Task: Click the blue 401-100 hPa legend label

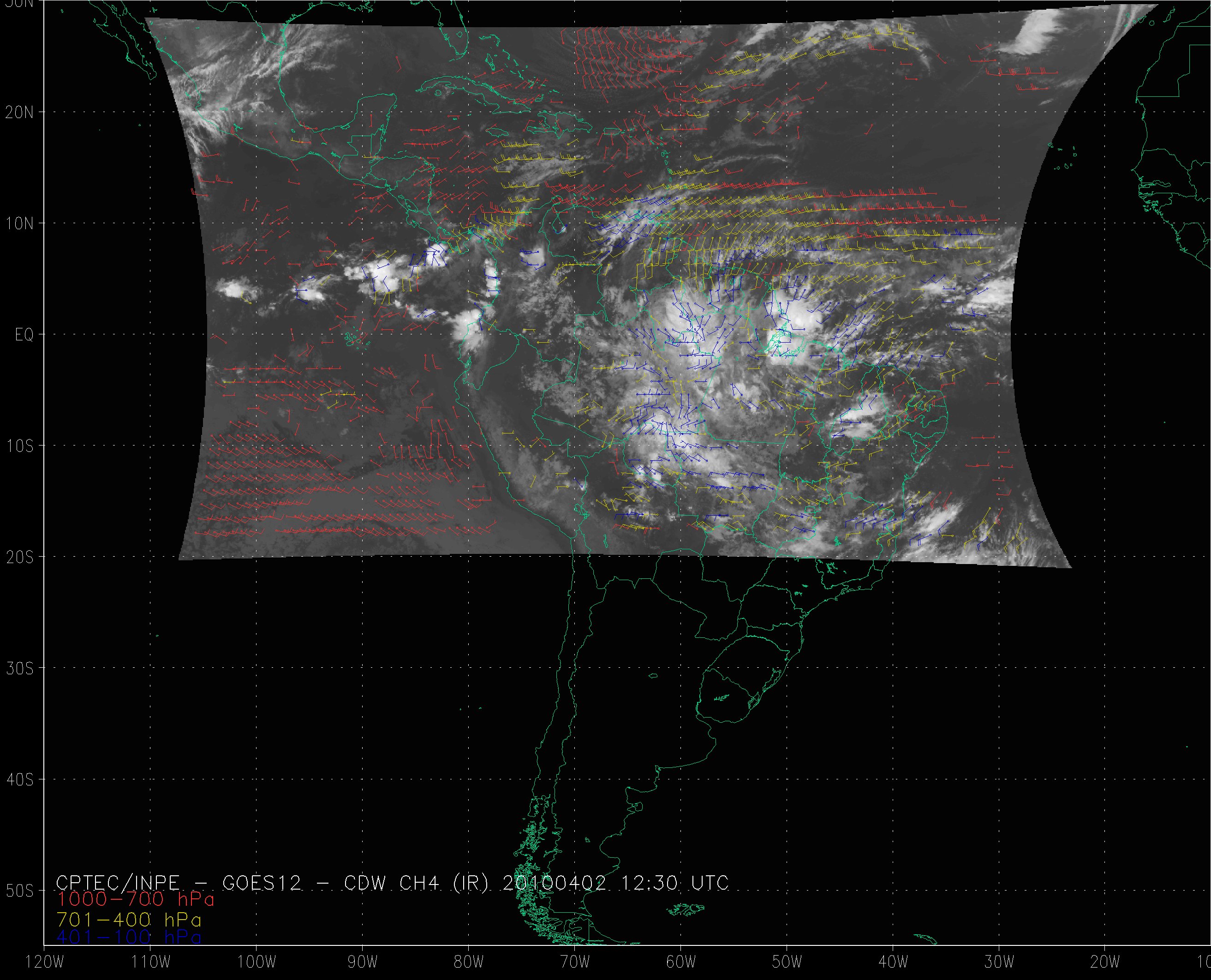Action: click(x=129, y=937)
